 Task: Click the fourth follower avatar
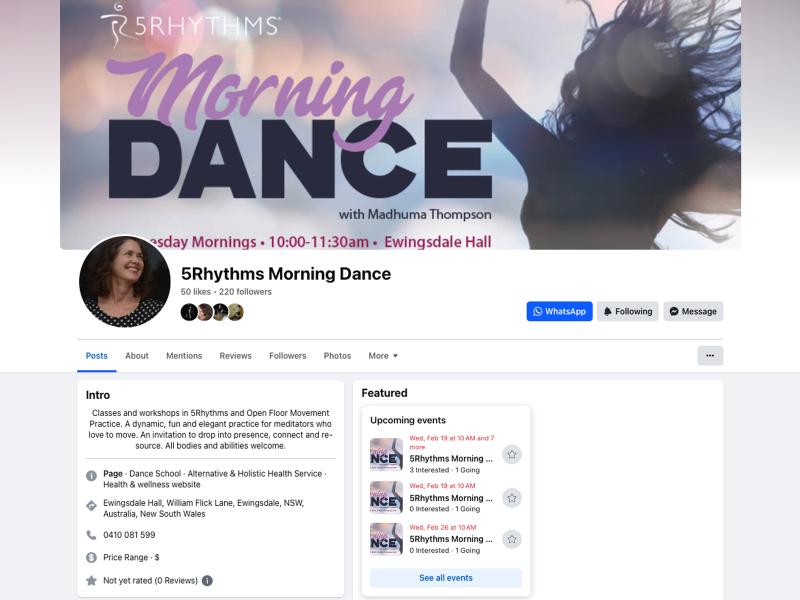(236, 312)
